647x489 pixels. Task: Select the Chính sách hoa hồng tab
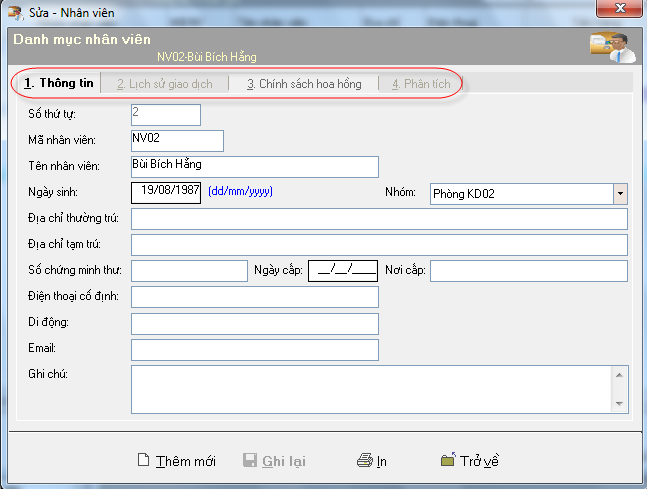point(303,84)
